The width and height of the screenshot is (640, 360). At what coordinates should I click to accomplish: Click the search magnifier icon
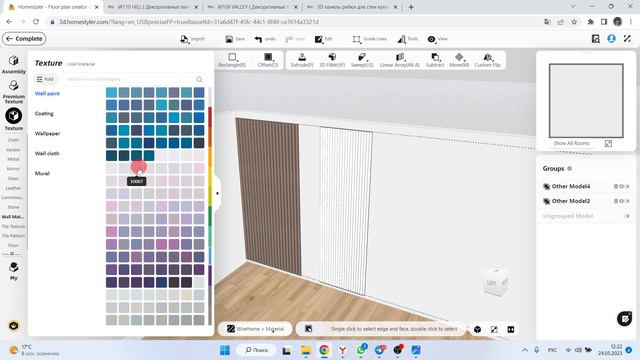click(199, 79)
